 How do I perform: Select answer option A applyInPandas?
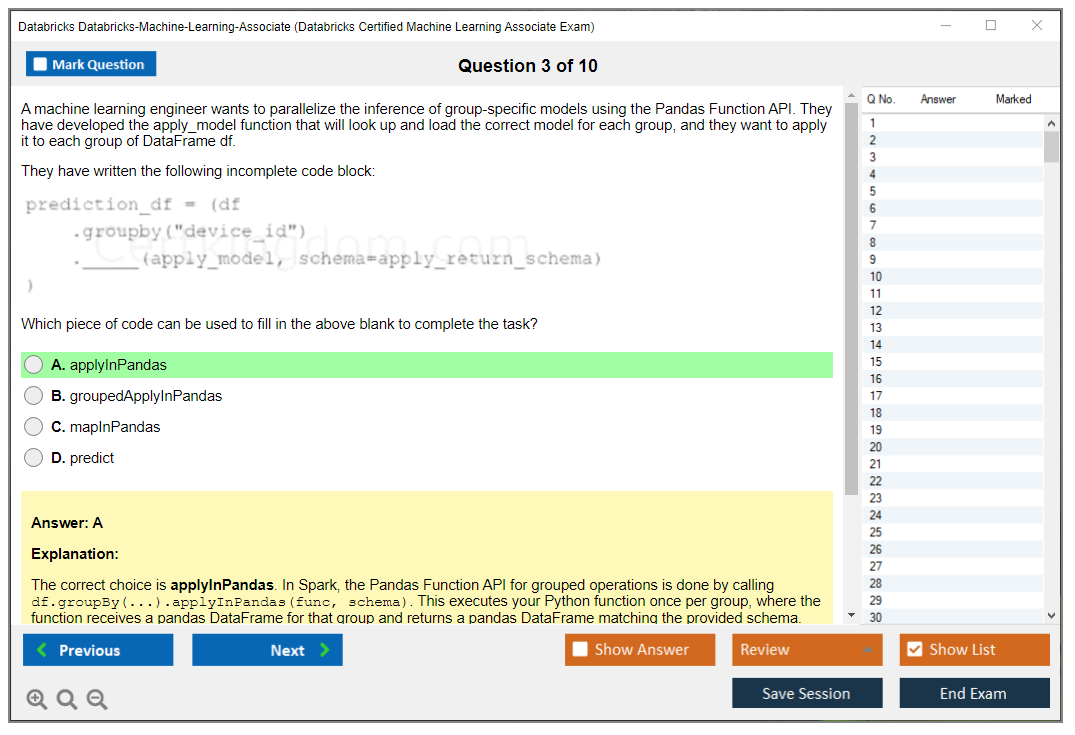coord(33,364)
